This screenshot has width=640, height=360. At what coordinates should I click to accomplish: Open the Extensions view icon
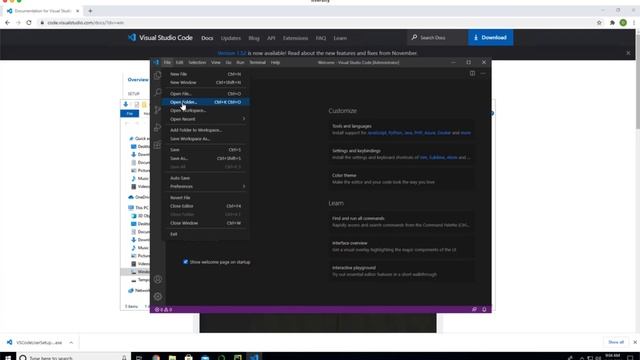pos(158,145)
